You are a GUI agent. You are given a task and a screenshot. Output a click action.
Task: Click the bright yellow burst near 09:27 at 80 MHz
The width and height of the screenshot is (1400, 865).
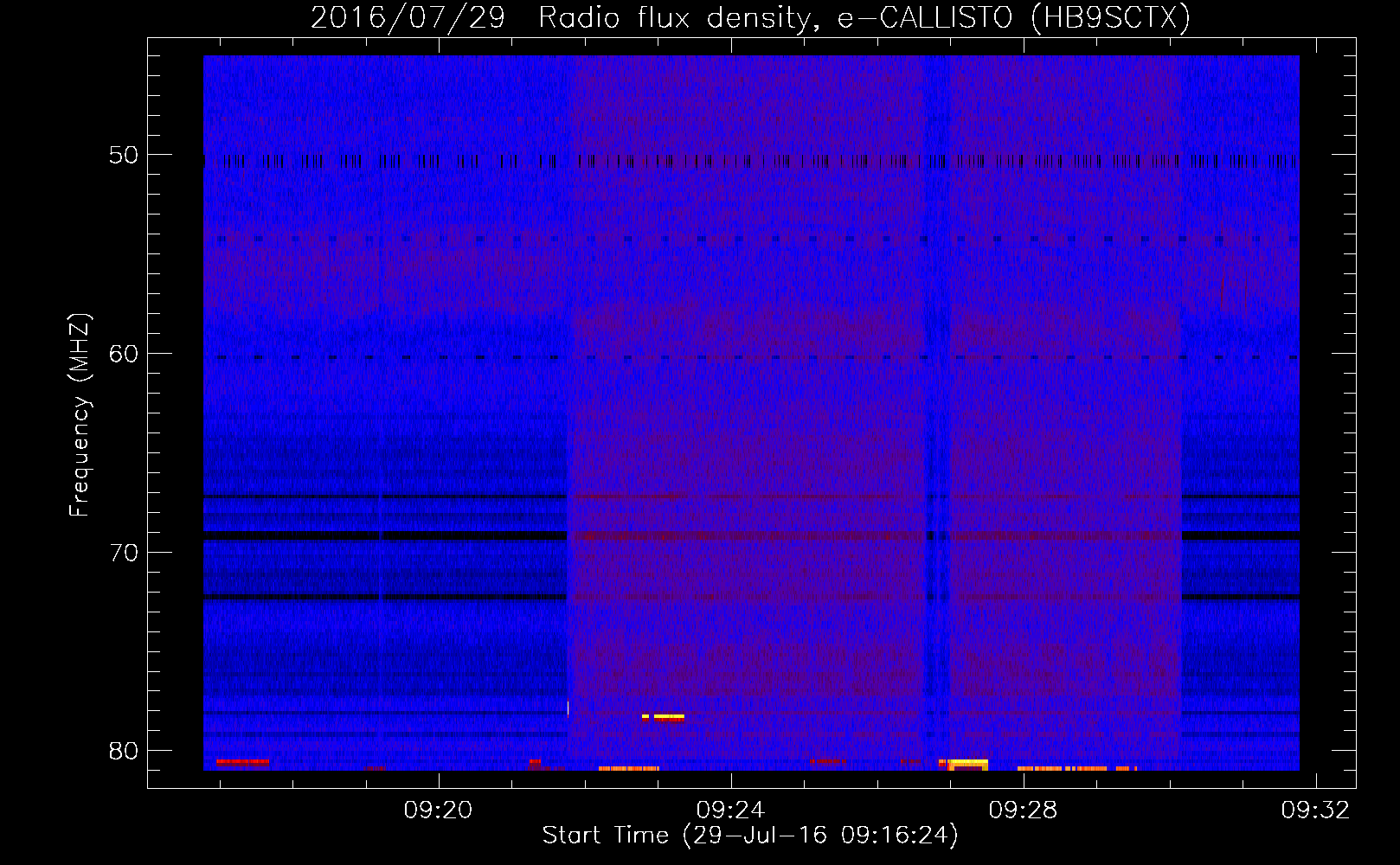967,765
